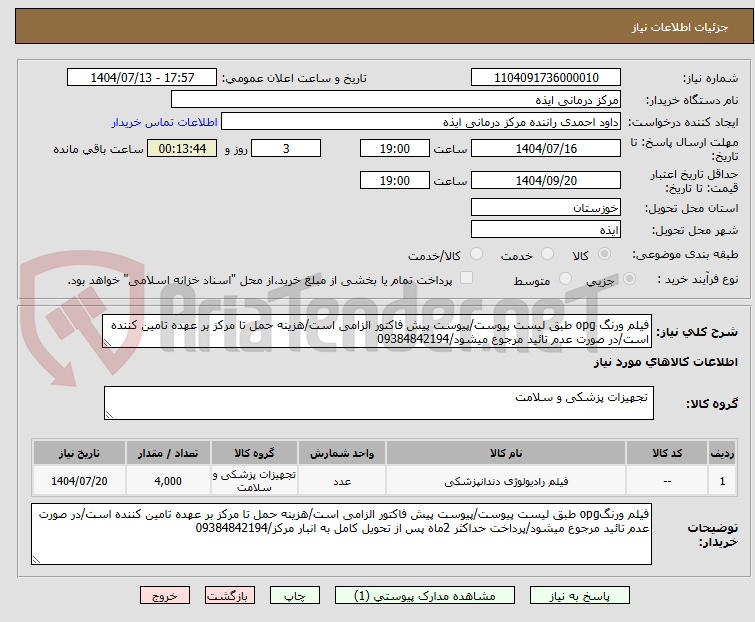
Task: Open مشاهده مدارک پیوستی (1) button
Action: pos(425,596)
